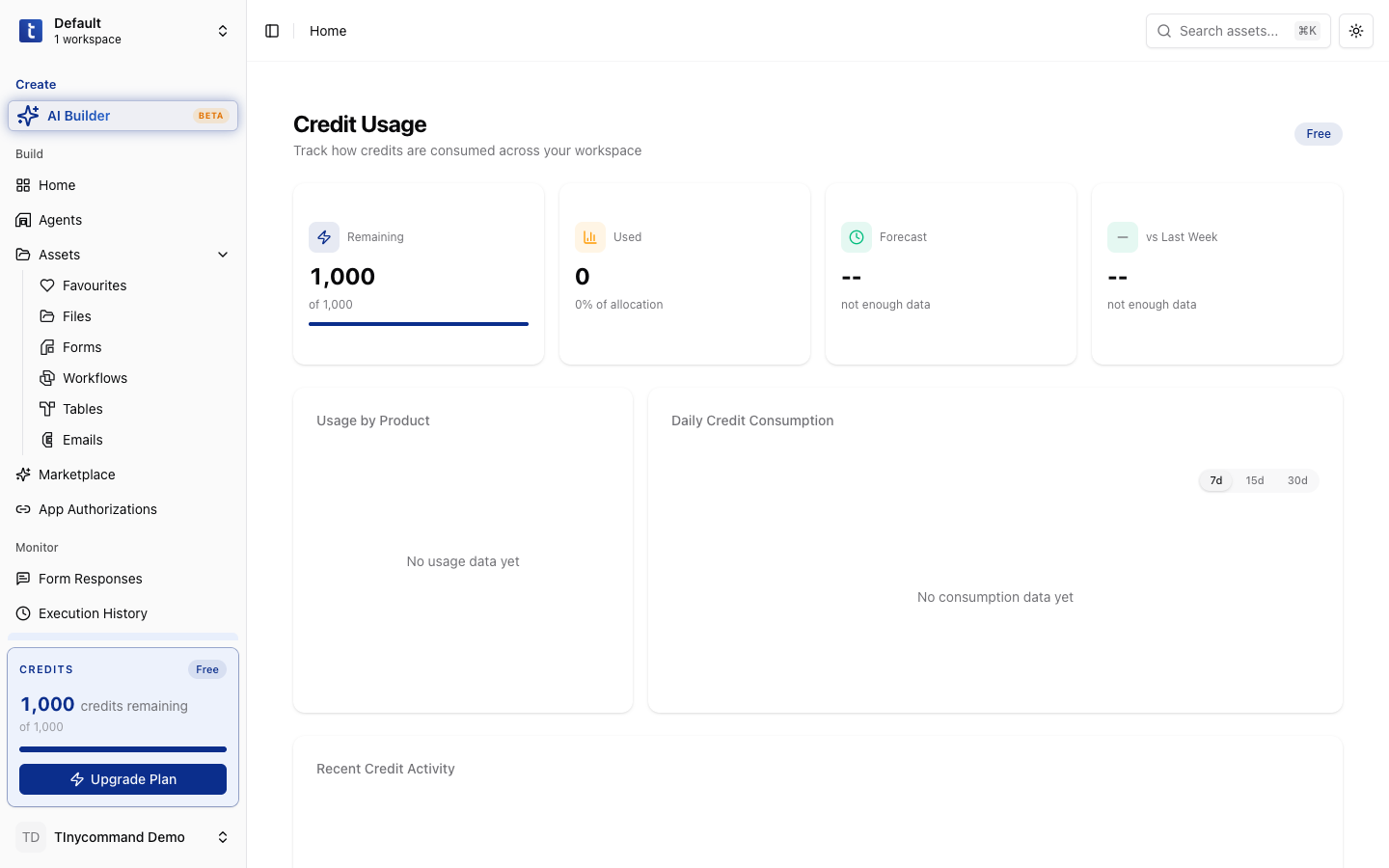The width and height of the screenshot is (1389, 868).
Task: Click the Execution History clock icon
Action: [x=23, y=613]
